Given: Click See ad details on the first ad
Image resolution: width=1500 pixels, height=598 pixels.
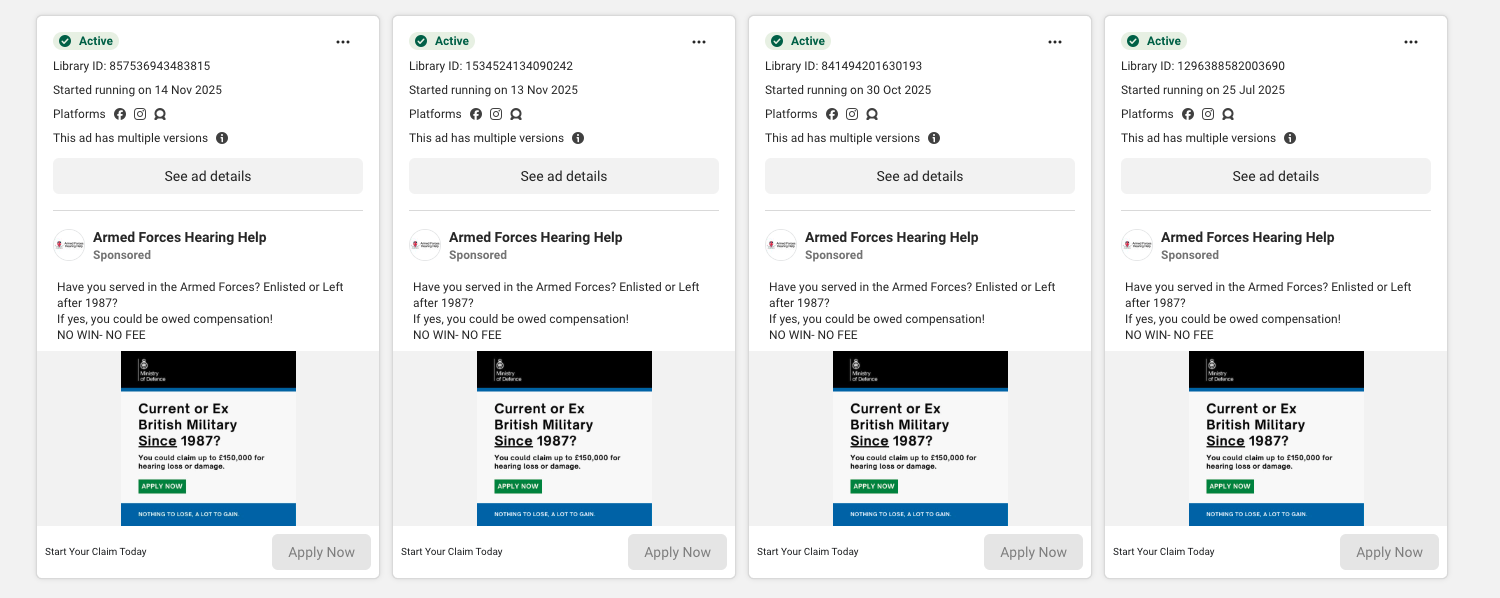Looking at the screenshot, I should (x=208, y=175).
